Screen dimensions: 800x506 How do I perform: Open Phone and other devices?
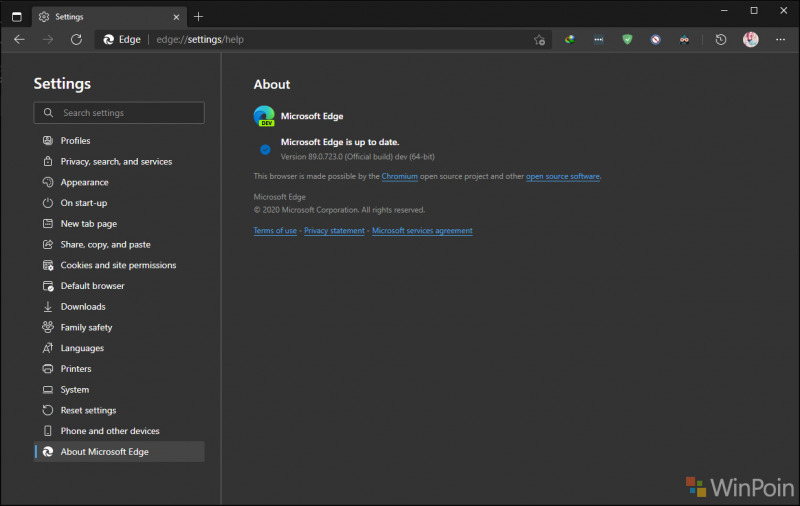point(119,431)
